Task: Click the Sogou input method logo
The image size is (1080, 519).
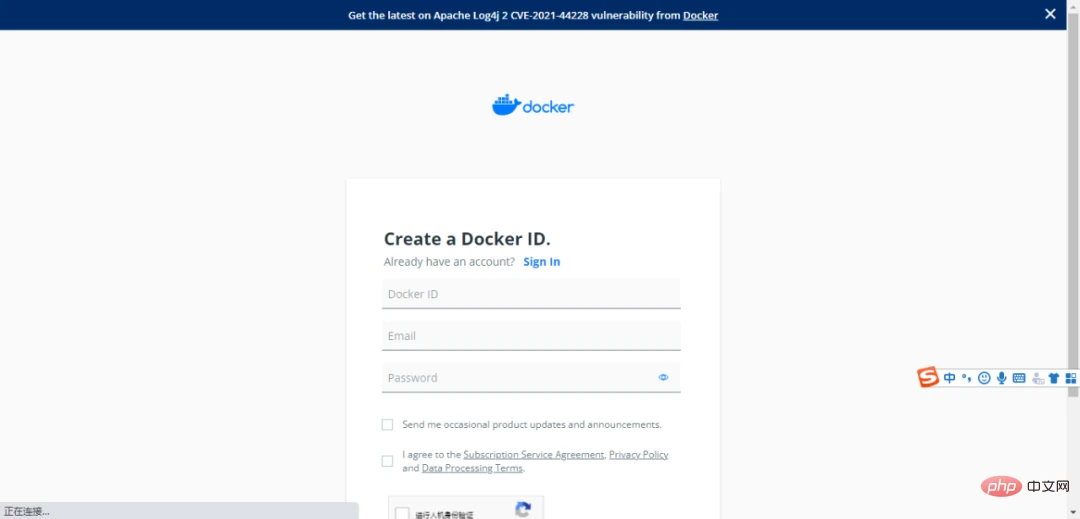Action: tap(928, 377)
